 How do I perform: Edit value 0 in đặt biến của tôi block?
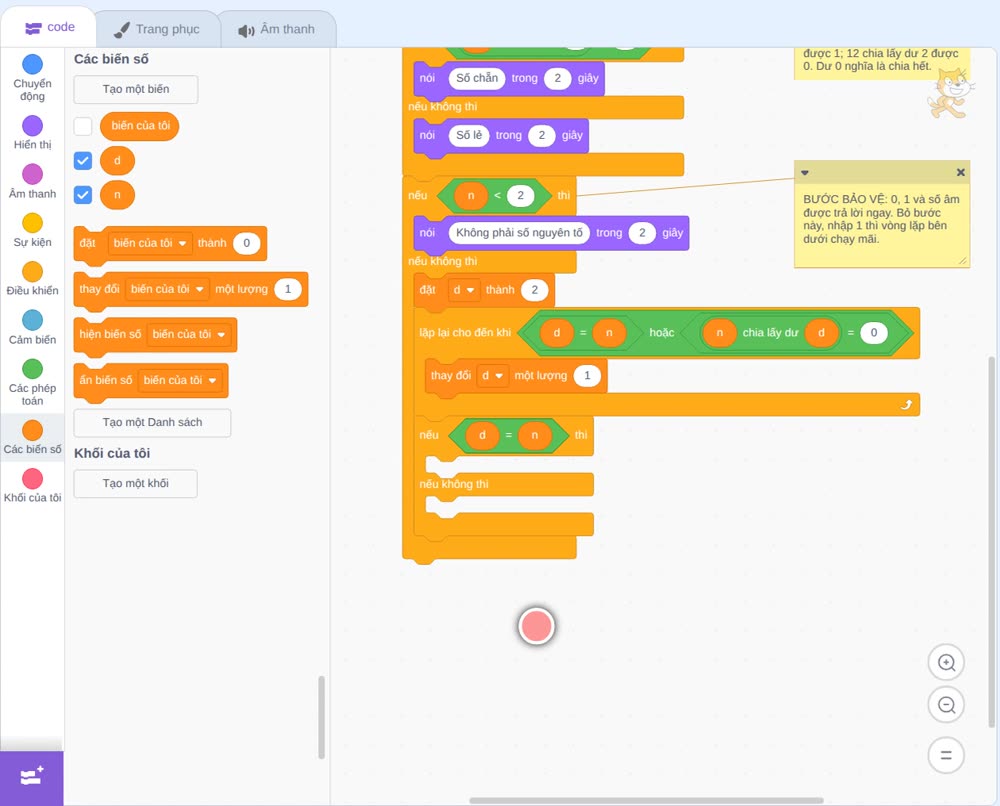pos(246,243)
